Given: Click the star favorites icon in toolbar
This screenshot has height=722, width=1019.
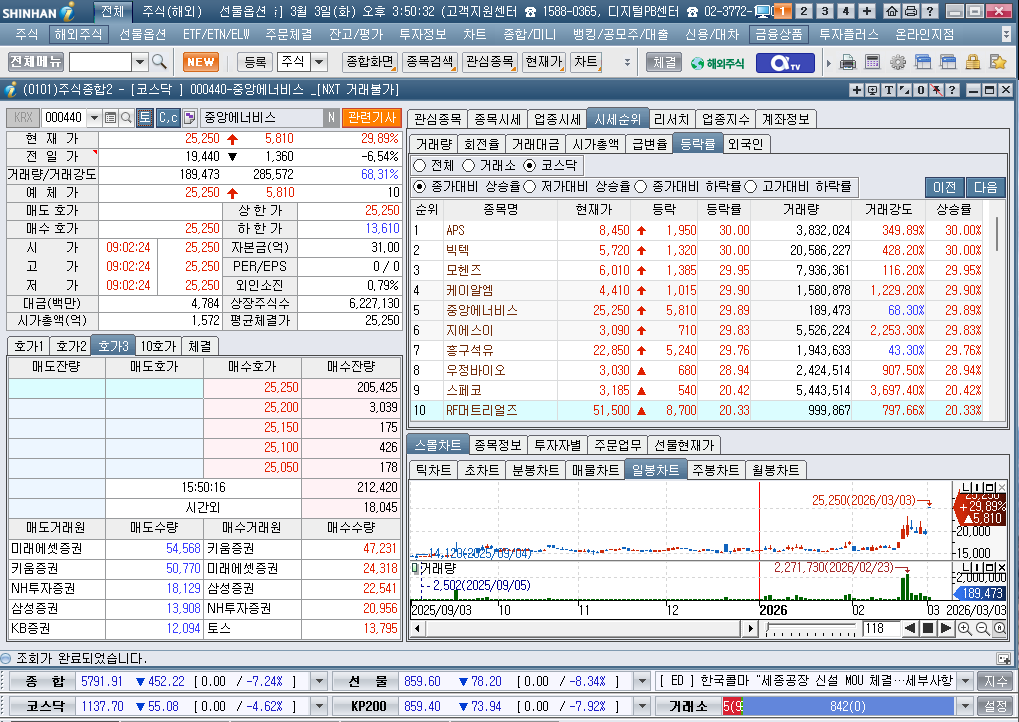Looking at the screenshot, I should click(x=998, y=62).
